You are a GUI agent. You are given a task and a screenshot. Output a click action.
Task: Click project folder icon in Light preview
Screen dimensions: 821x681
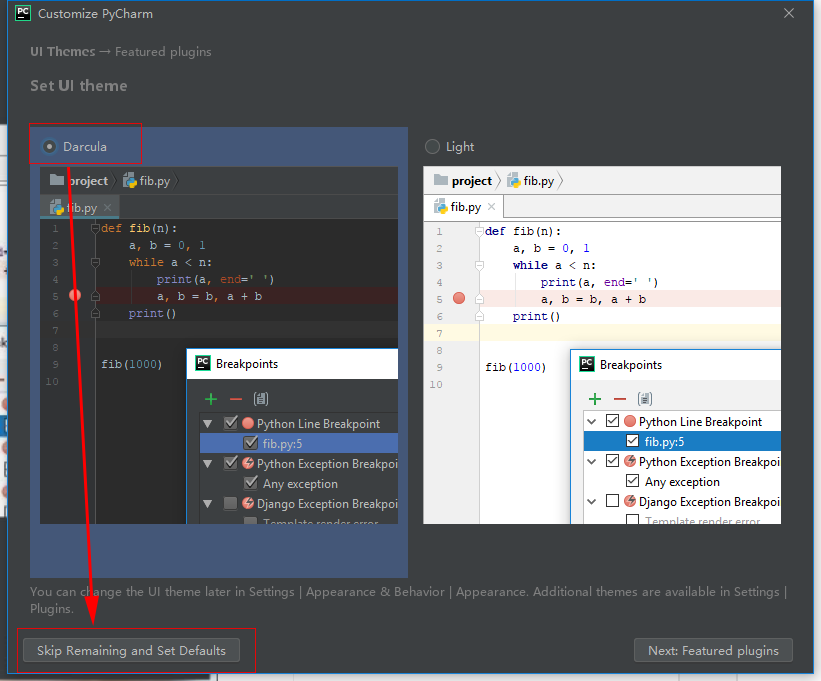[x=441, y=180]
